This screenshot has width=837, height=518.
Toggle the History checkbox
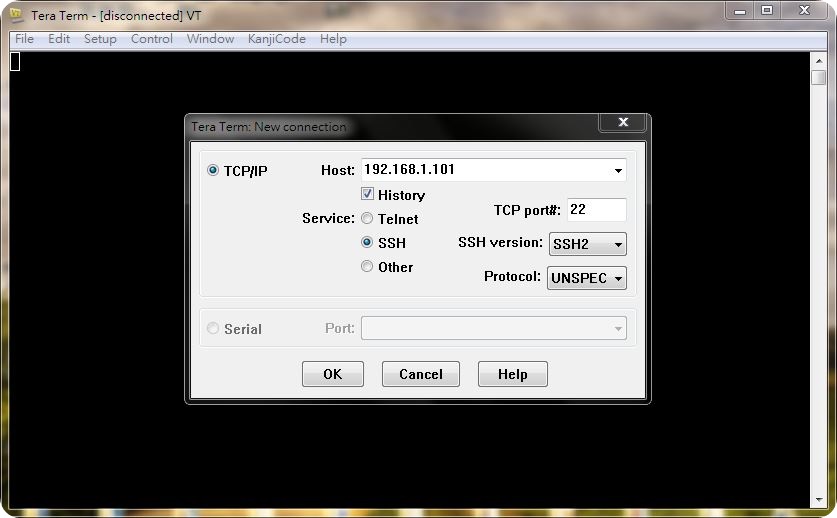coord(367,194)
